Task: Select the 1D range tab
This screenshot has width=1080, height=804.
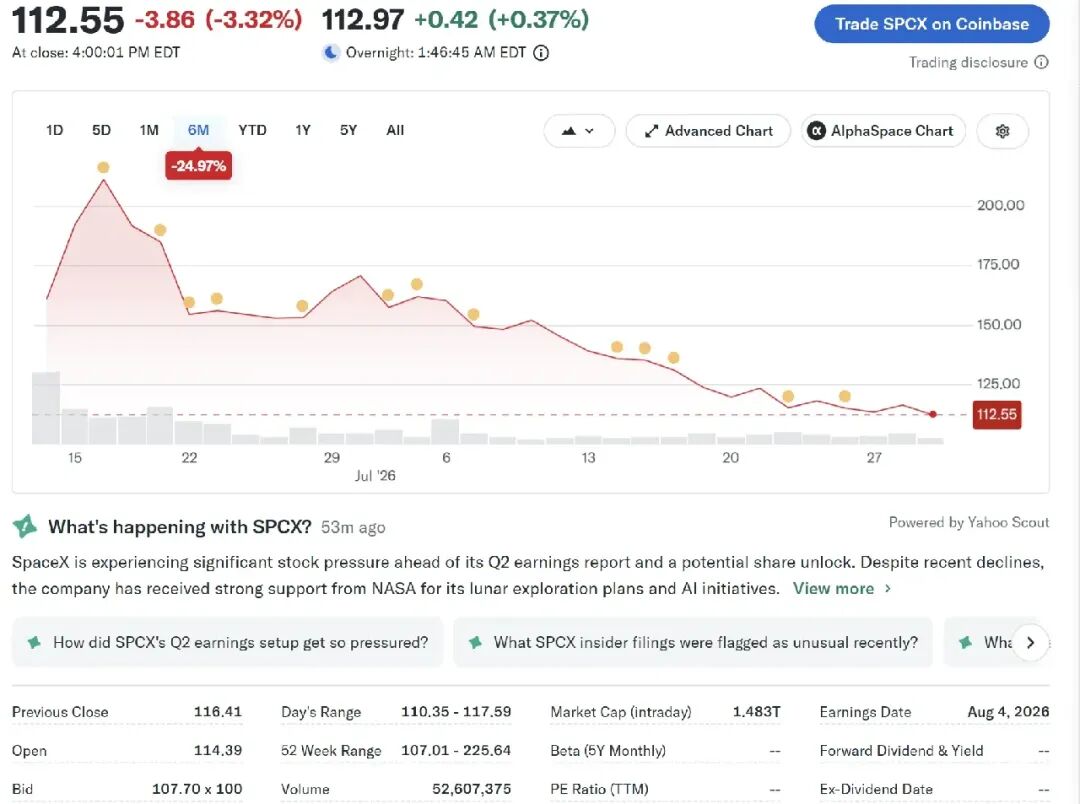Action: [54, 130]
